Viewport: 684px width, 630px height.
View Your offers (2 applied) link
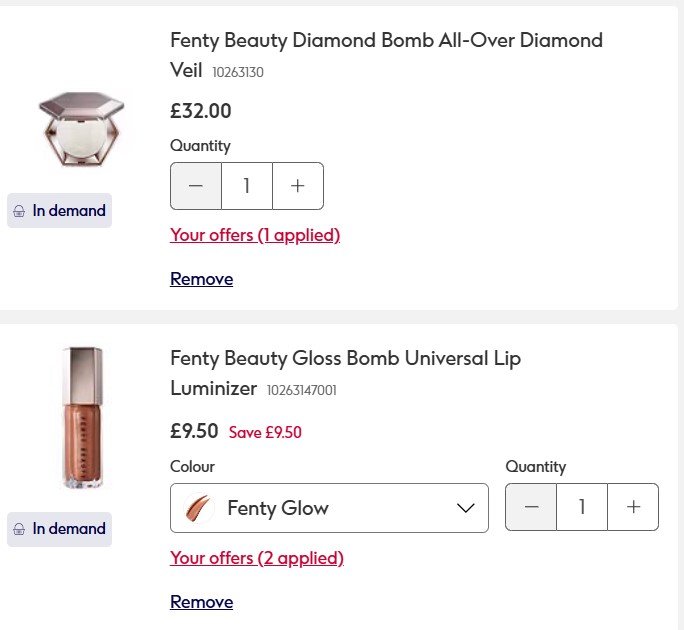[257, 558]
